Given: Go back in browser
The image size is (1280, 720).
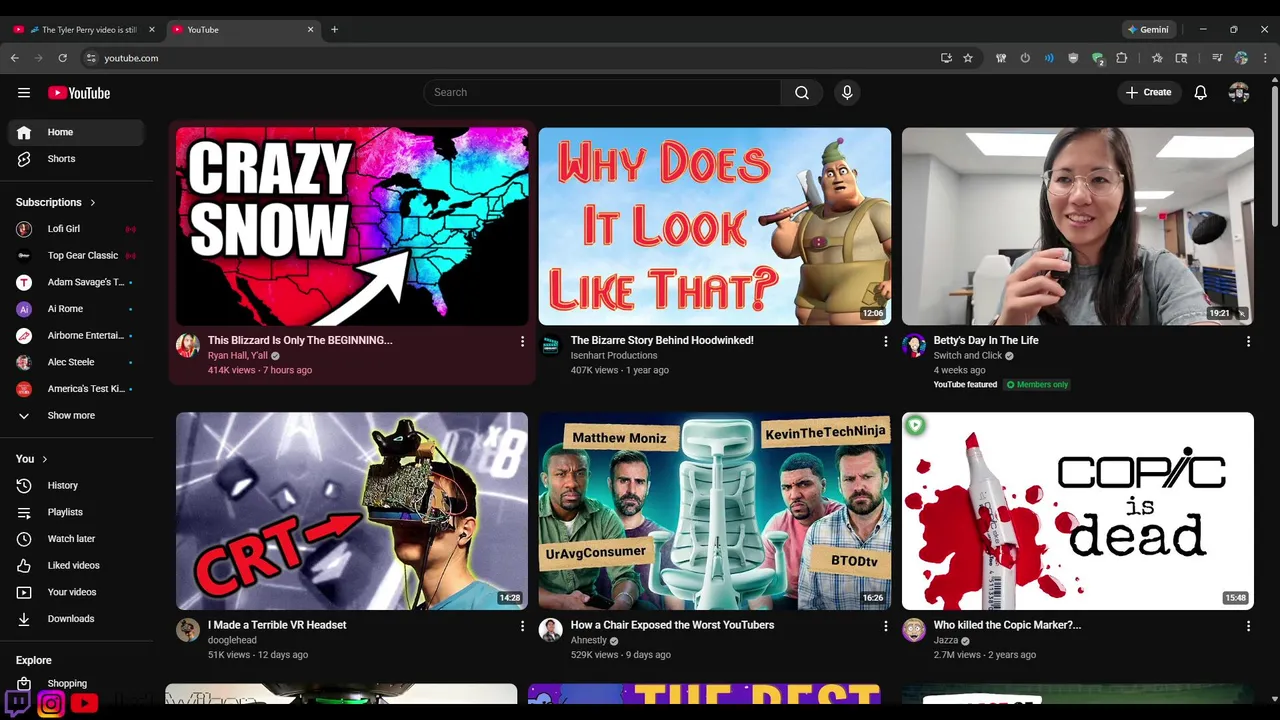Looking at the screenshot, I should 15,58.
